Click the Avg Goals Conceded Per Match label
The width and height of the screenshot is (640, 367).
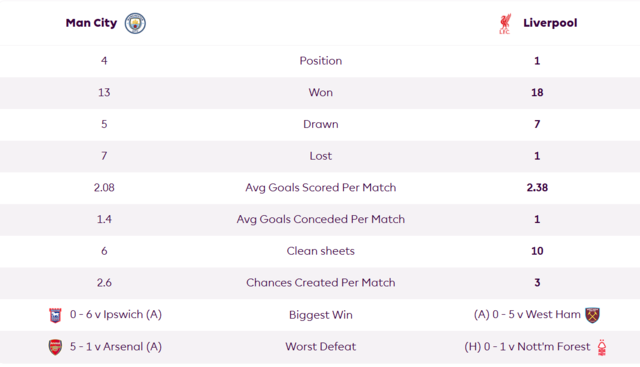(321, 219)
